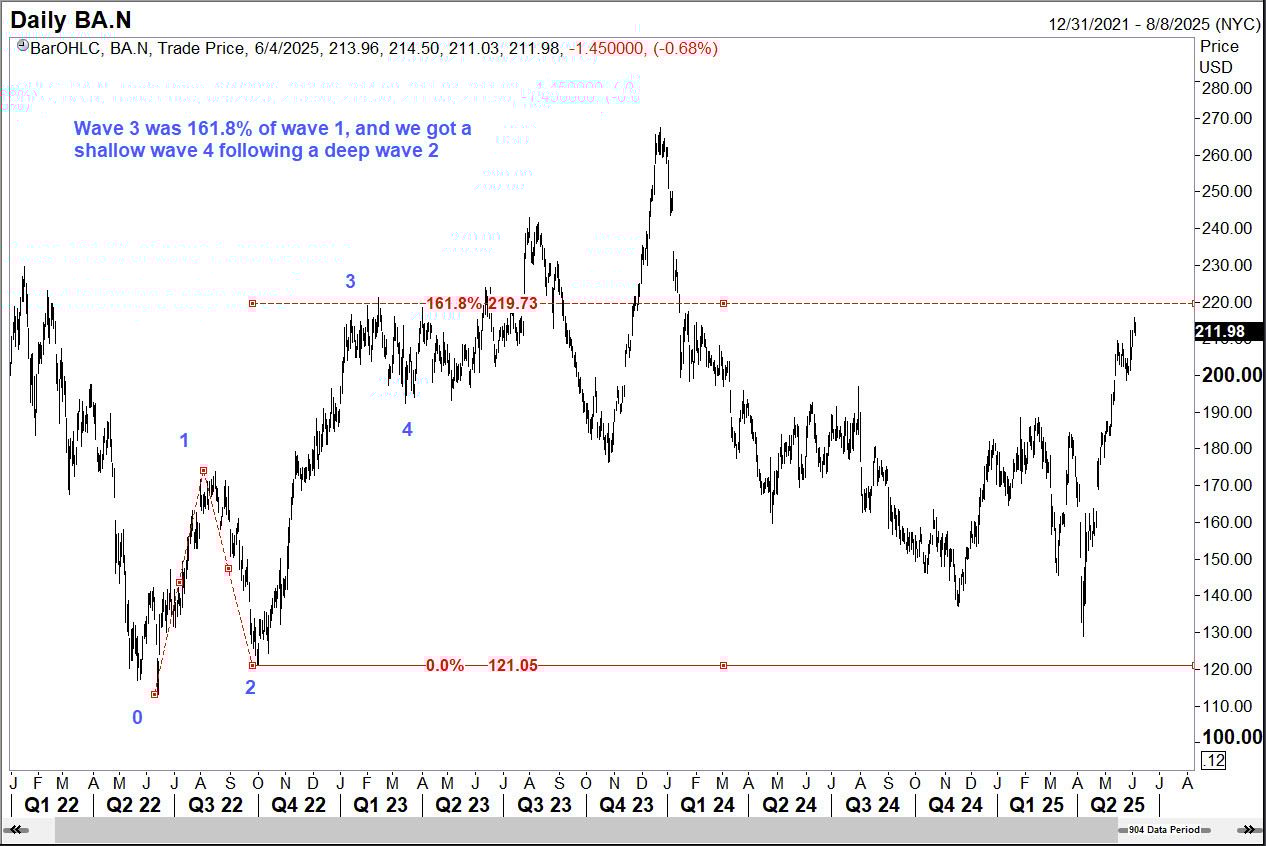This screenshot has height=846, width=1266.
Task: Select the blue Wave 3 annotation text
Action: (273, 140)
